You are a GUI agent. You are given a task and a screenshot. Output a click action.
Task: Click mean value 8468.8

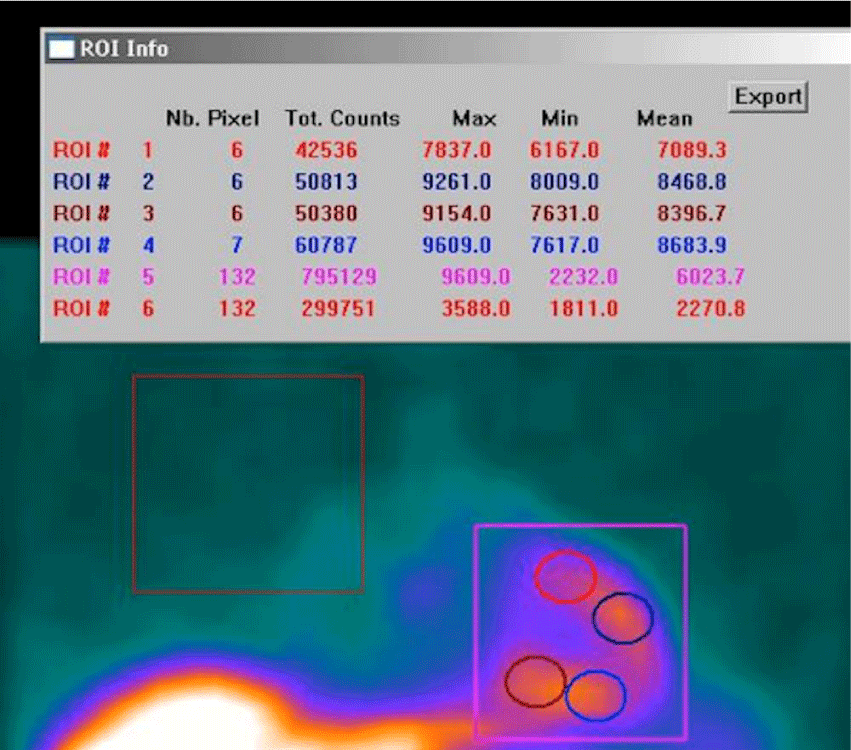[x=692, y=181]
